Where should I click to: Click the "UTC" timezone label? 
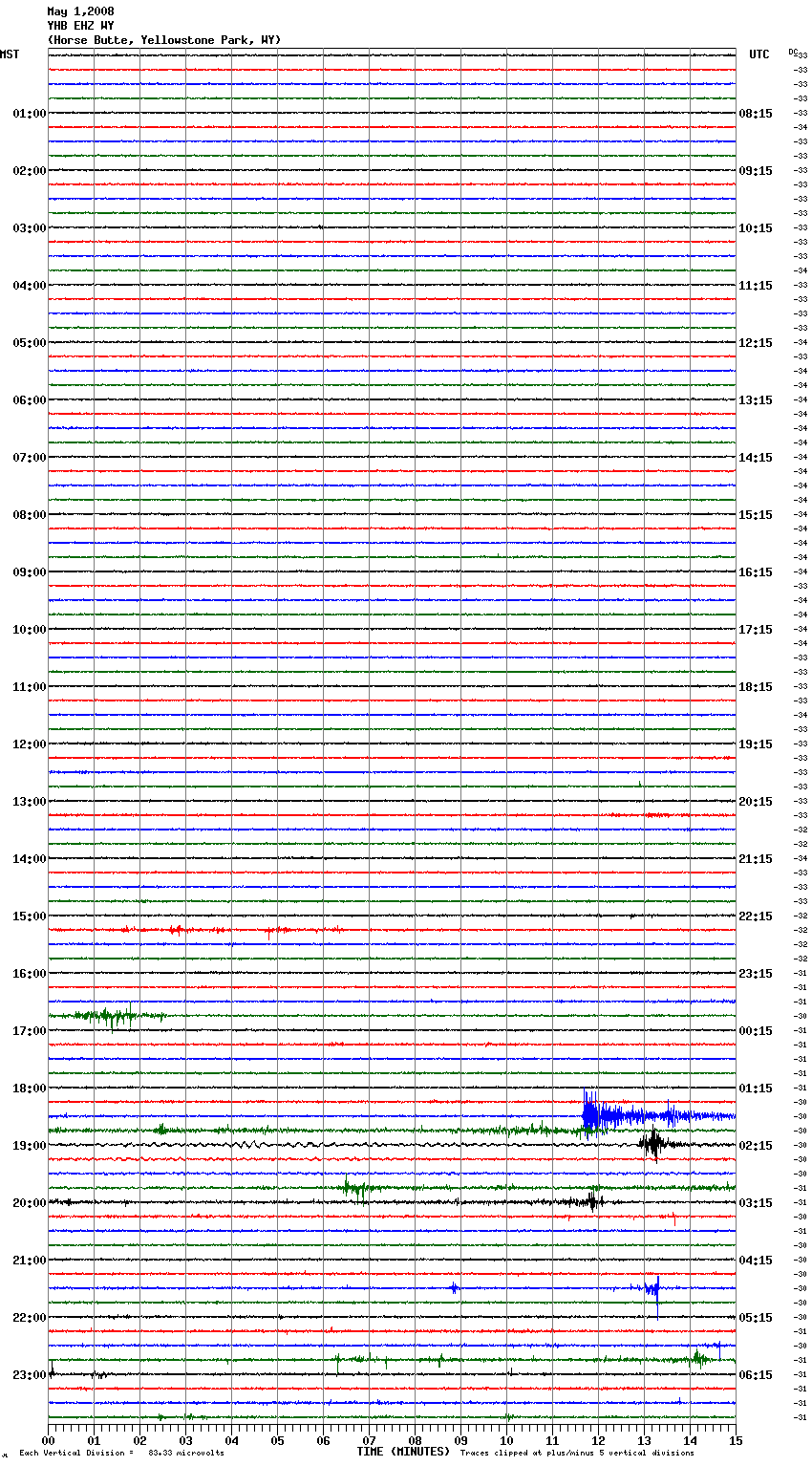click(759, 54)
